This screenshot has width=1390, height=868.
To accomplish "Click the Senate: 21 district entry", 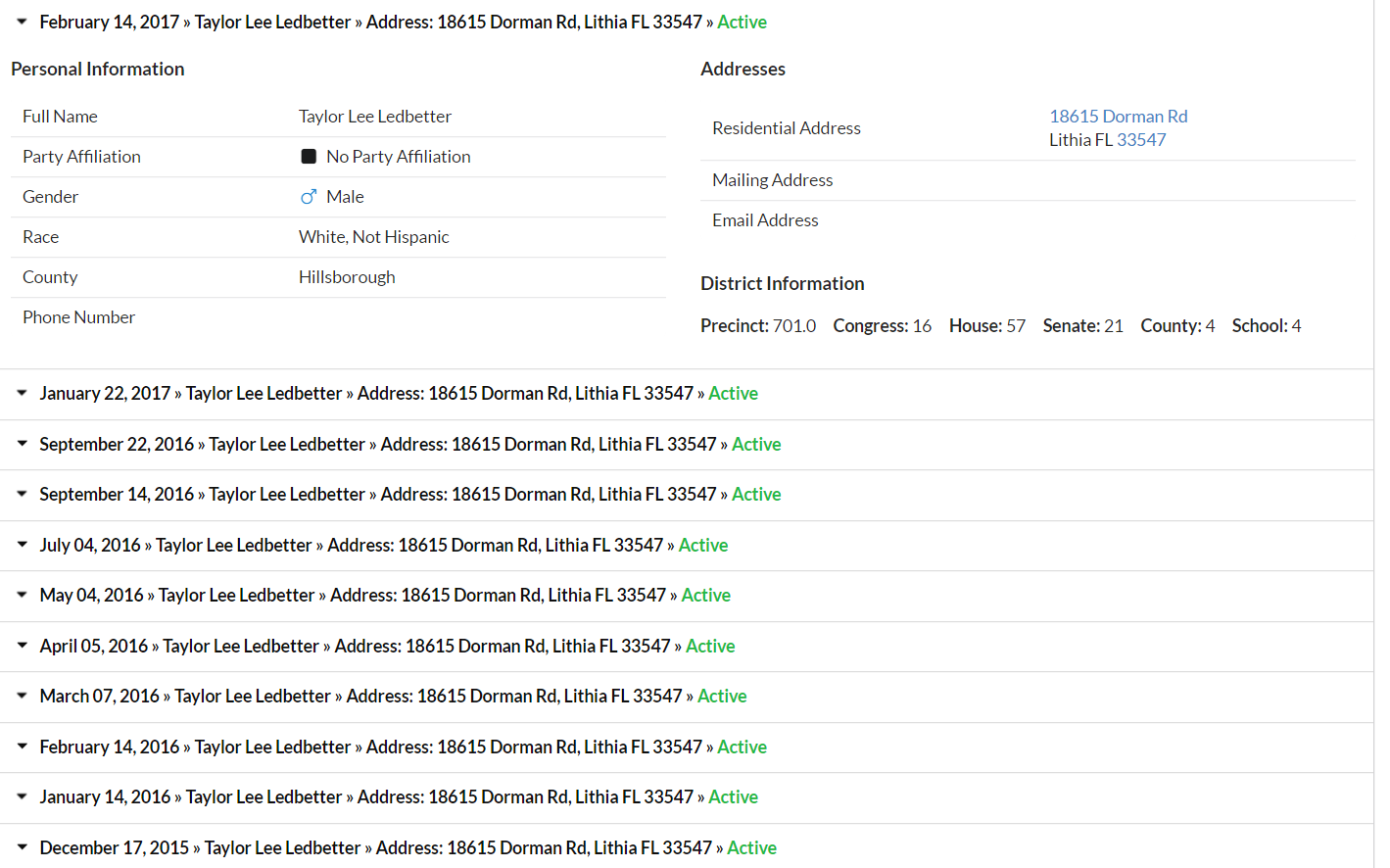I will [x=1083, y=325].
